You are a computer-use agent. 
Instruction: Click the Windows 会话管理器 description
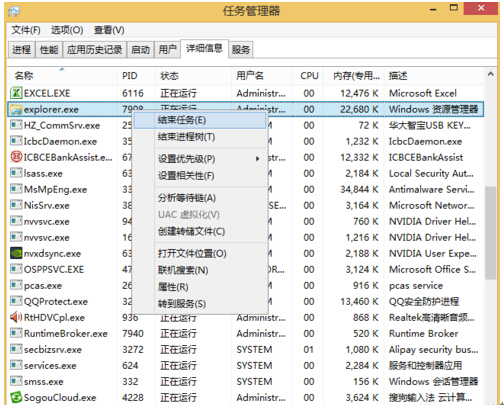[x=433, y=381]
